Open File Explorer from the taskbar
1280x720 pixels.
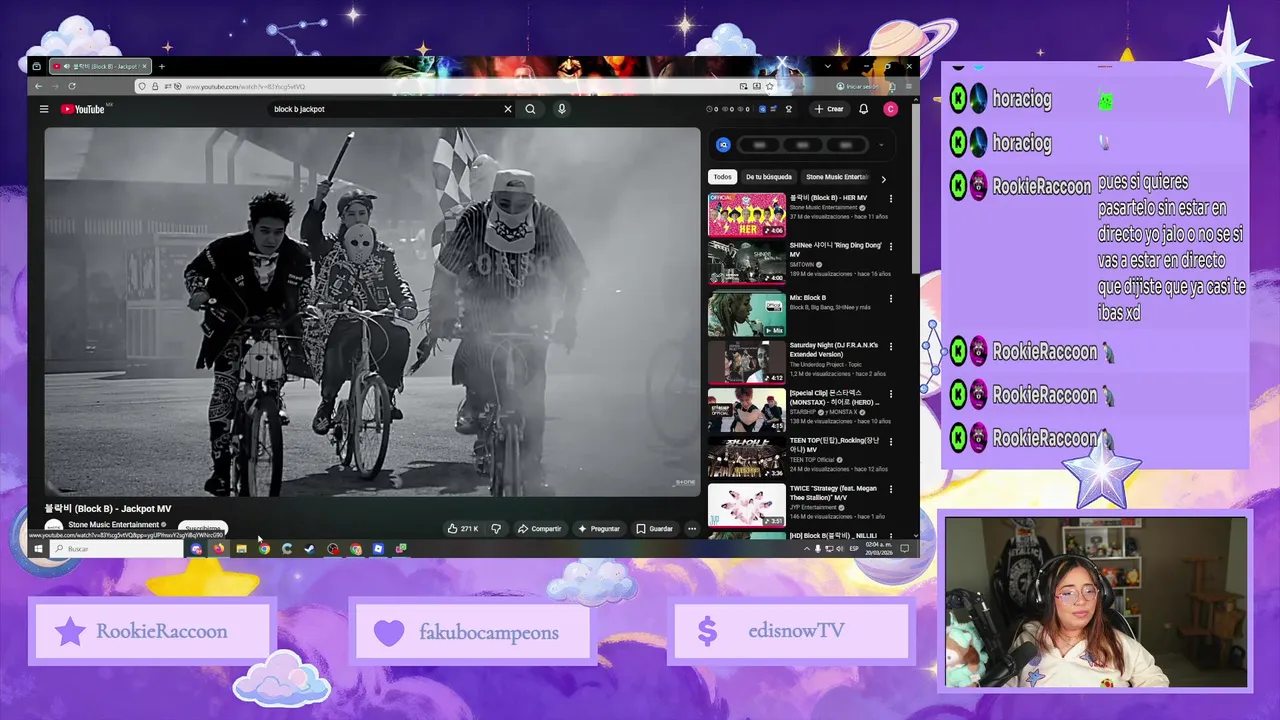[x=241, y=549]
